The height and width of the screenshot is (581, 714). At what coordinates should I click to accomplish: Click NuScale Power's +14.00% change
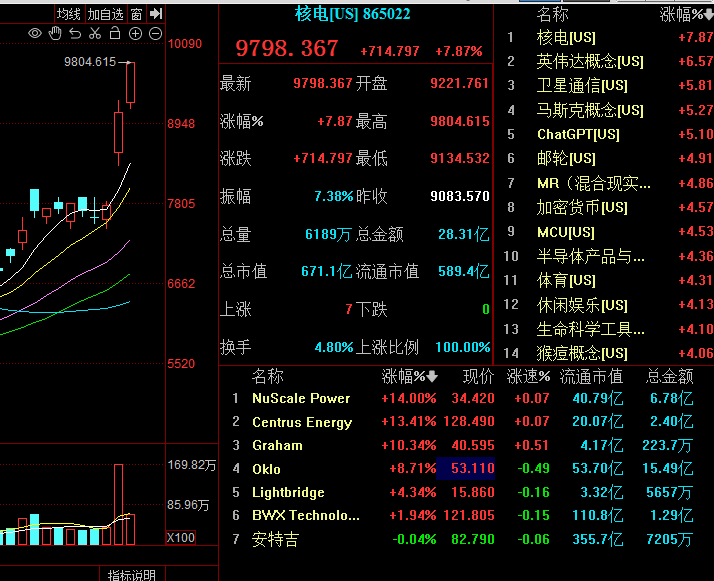click(x=408, y=398)
